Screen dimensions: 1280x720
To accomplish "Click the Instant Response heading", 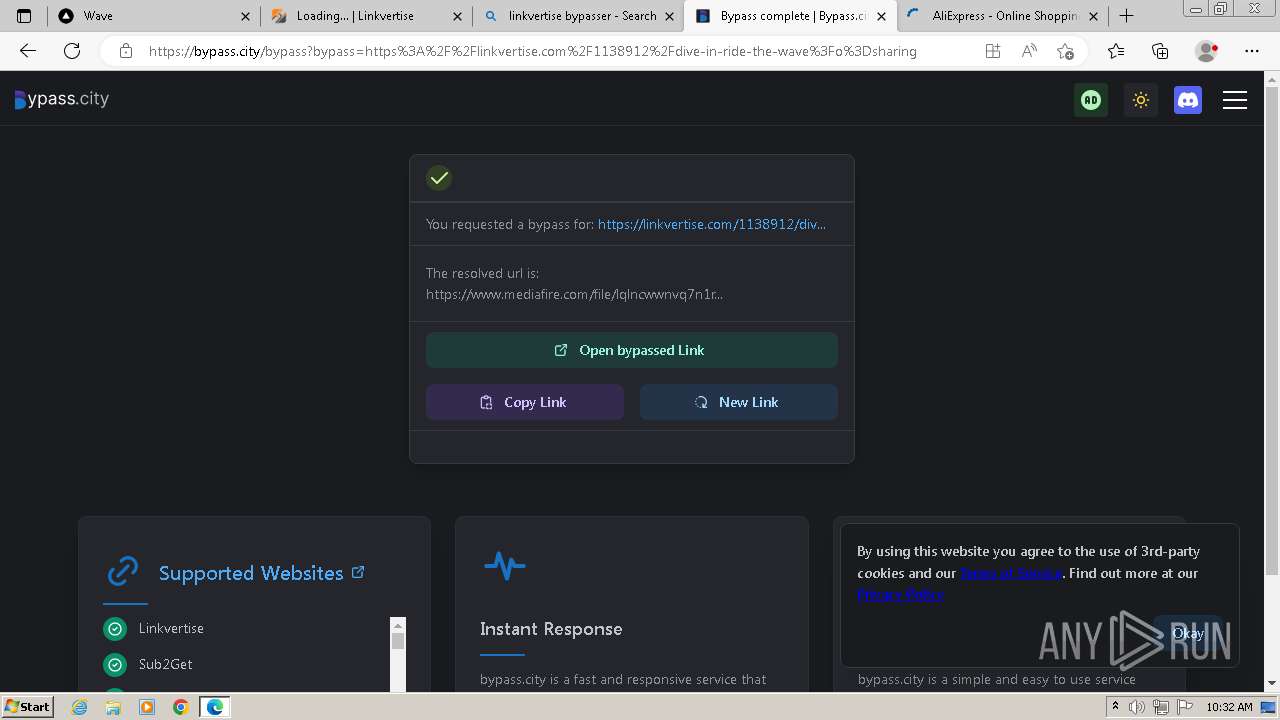I will click(x=551, y=629).
